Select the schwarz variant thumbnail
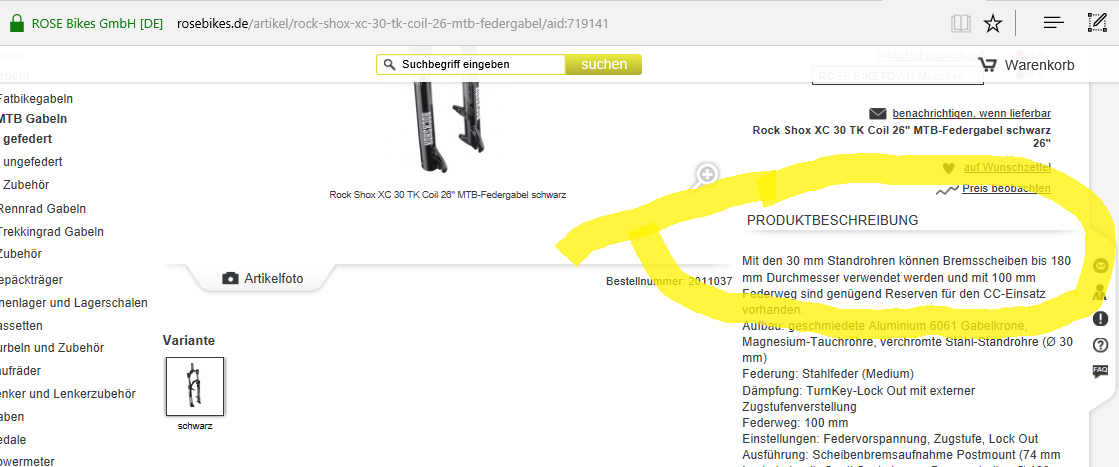Screen dimensions: 1119x467 195,386
